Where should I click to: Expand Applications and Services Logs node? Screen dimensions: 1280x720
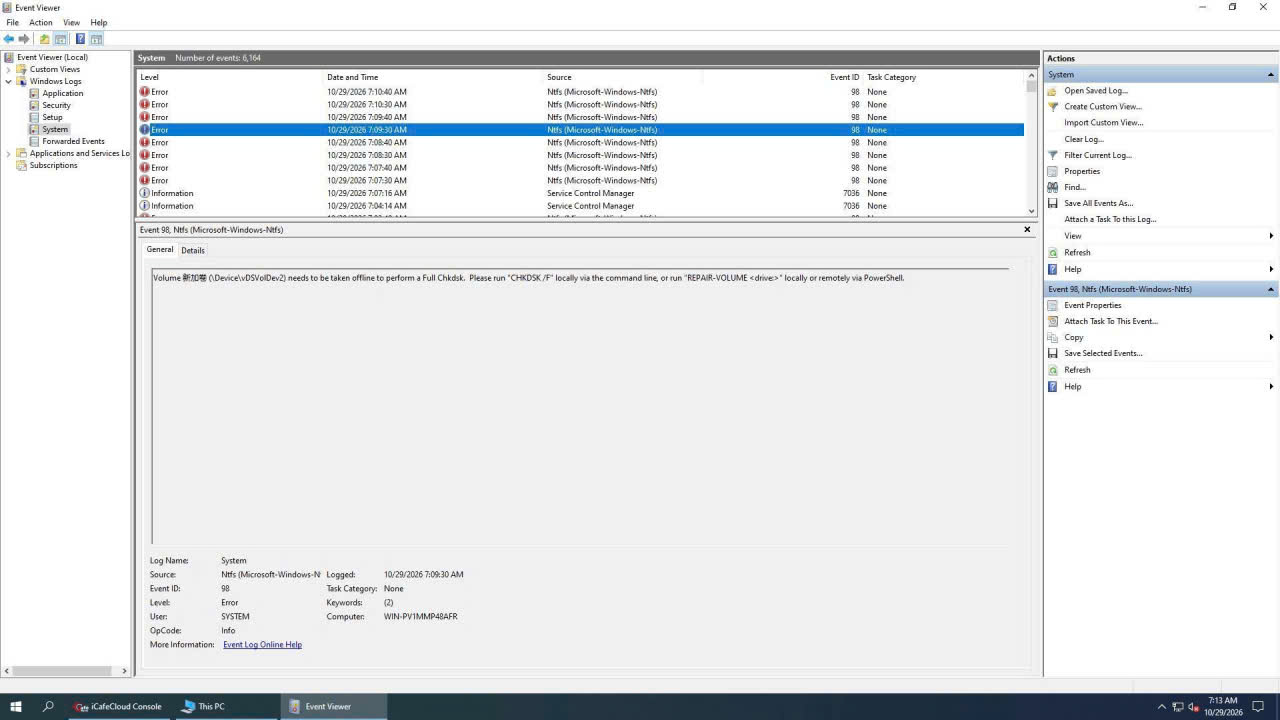click(x=9, y=153)
